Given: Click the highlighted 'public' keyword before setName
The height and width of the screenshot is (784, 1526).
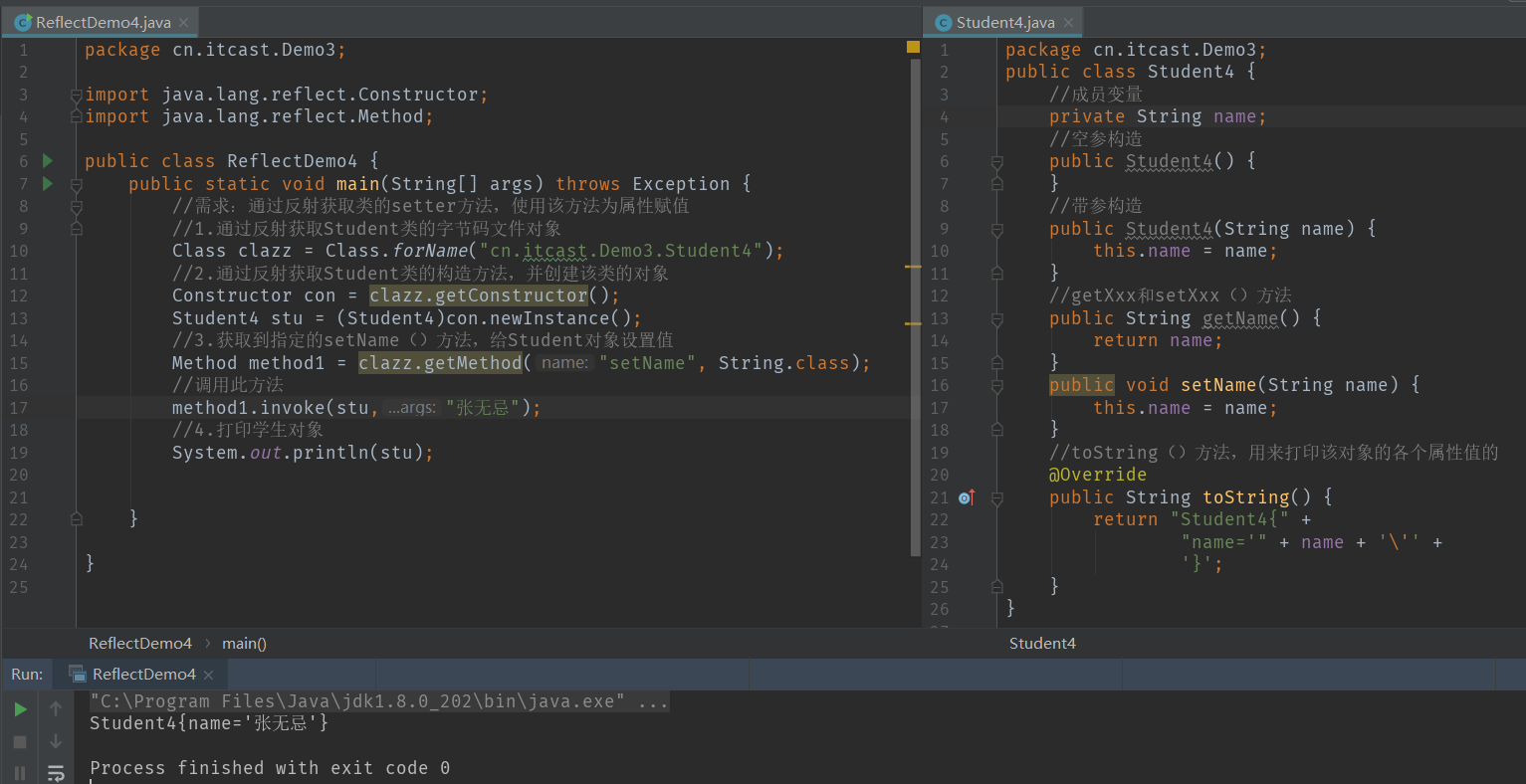Looking at the screenshot, I should pyautogui.click(x=1082, y=385).
